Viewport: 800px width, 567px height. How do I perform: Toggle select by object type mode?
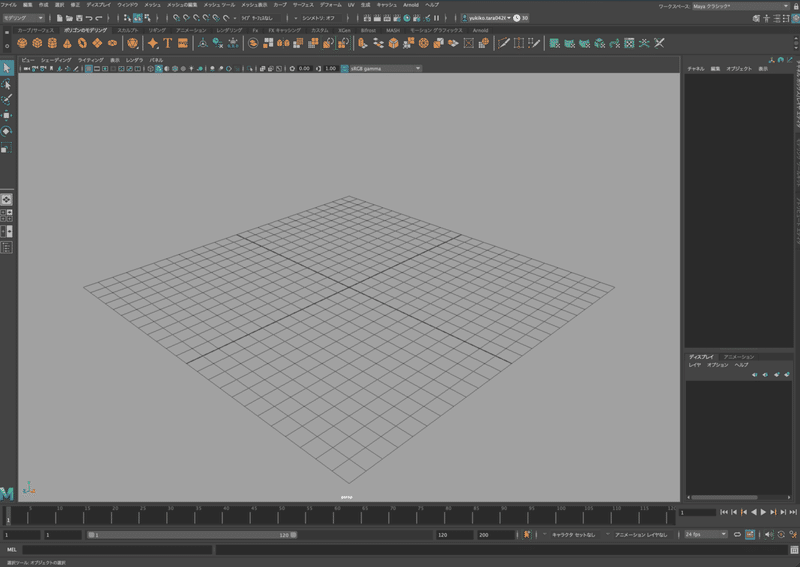point(138,18)
